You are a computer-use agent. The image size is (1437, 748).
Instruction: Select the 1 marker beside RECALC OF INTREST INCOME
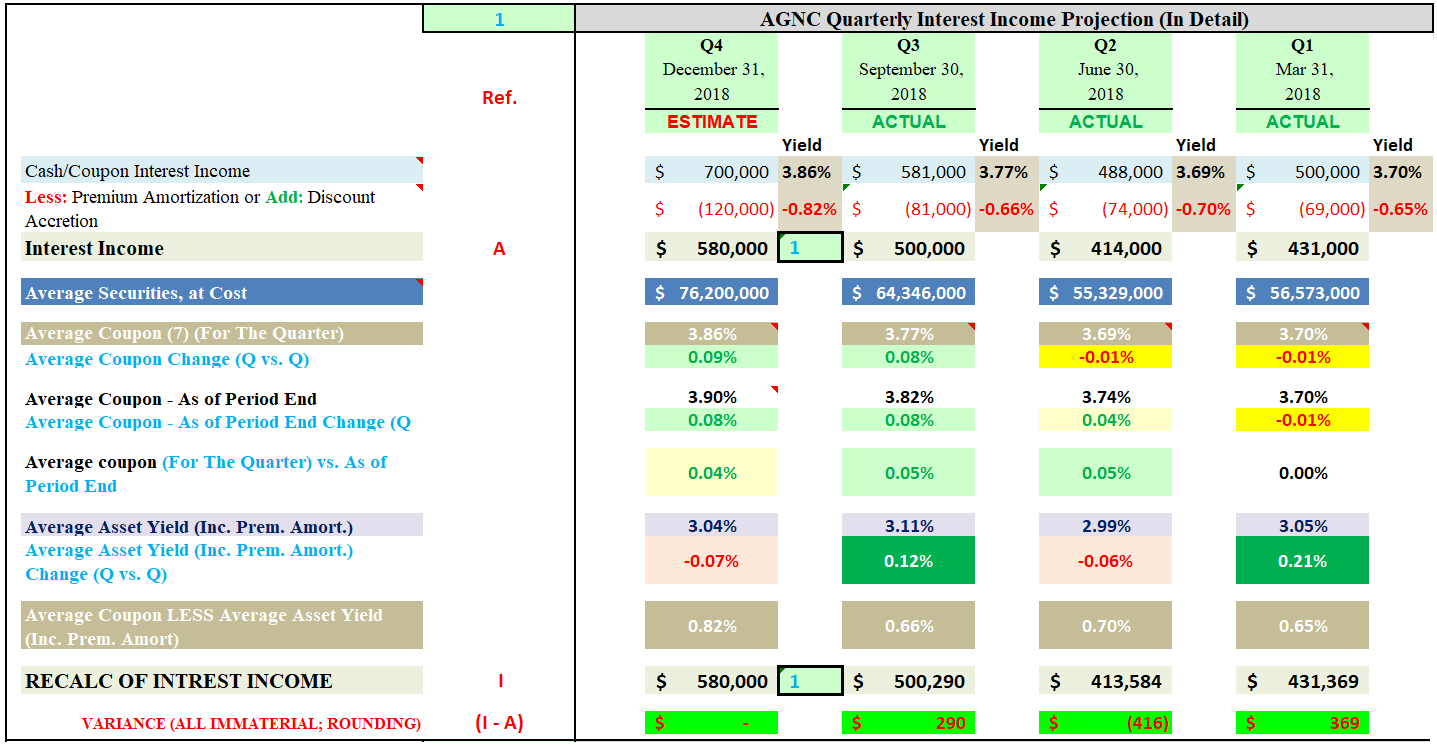click(808, 680)
